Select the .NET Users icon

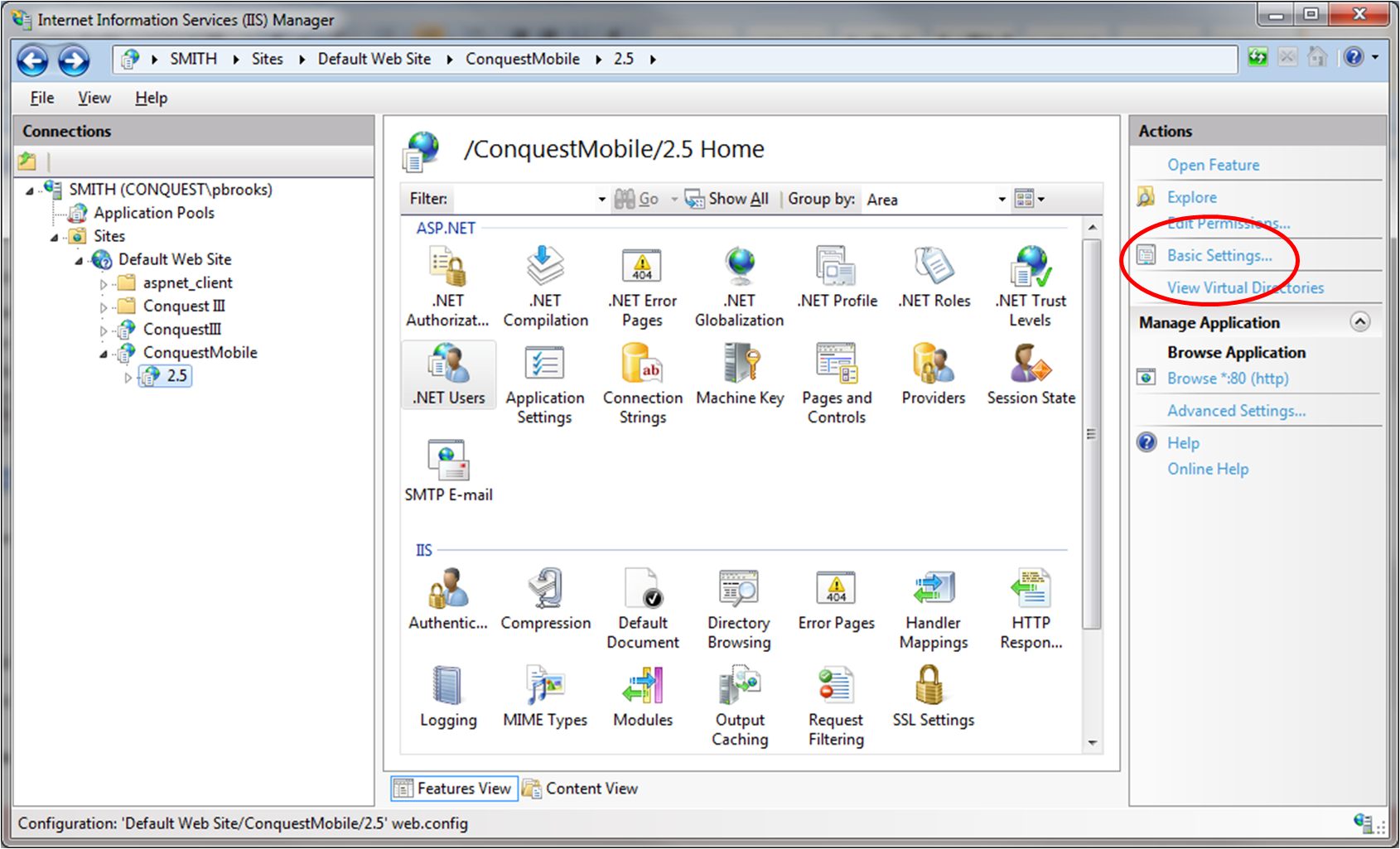click(x=448, y=374)
